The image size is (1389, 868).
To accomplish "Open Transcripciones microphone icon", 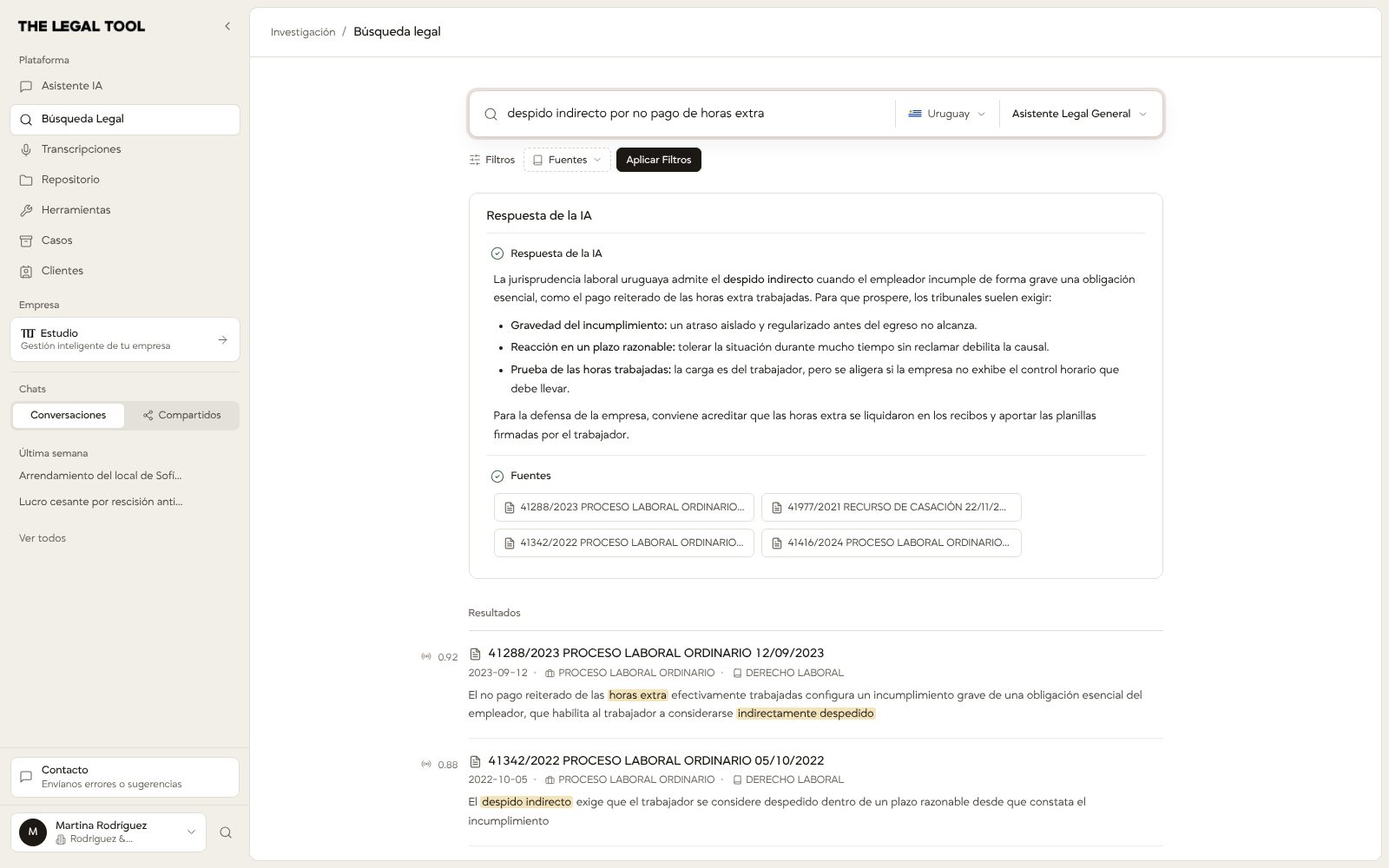I will coord(26,149).
